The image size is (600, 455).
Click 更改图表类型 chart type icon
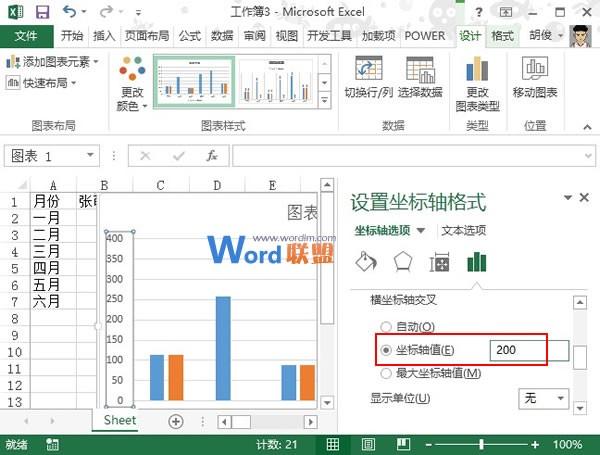[x=477, y=84]
